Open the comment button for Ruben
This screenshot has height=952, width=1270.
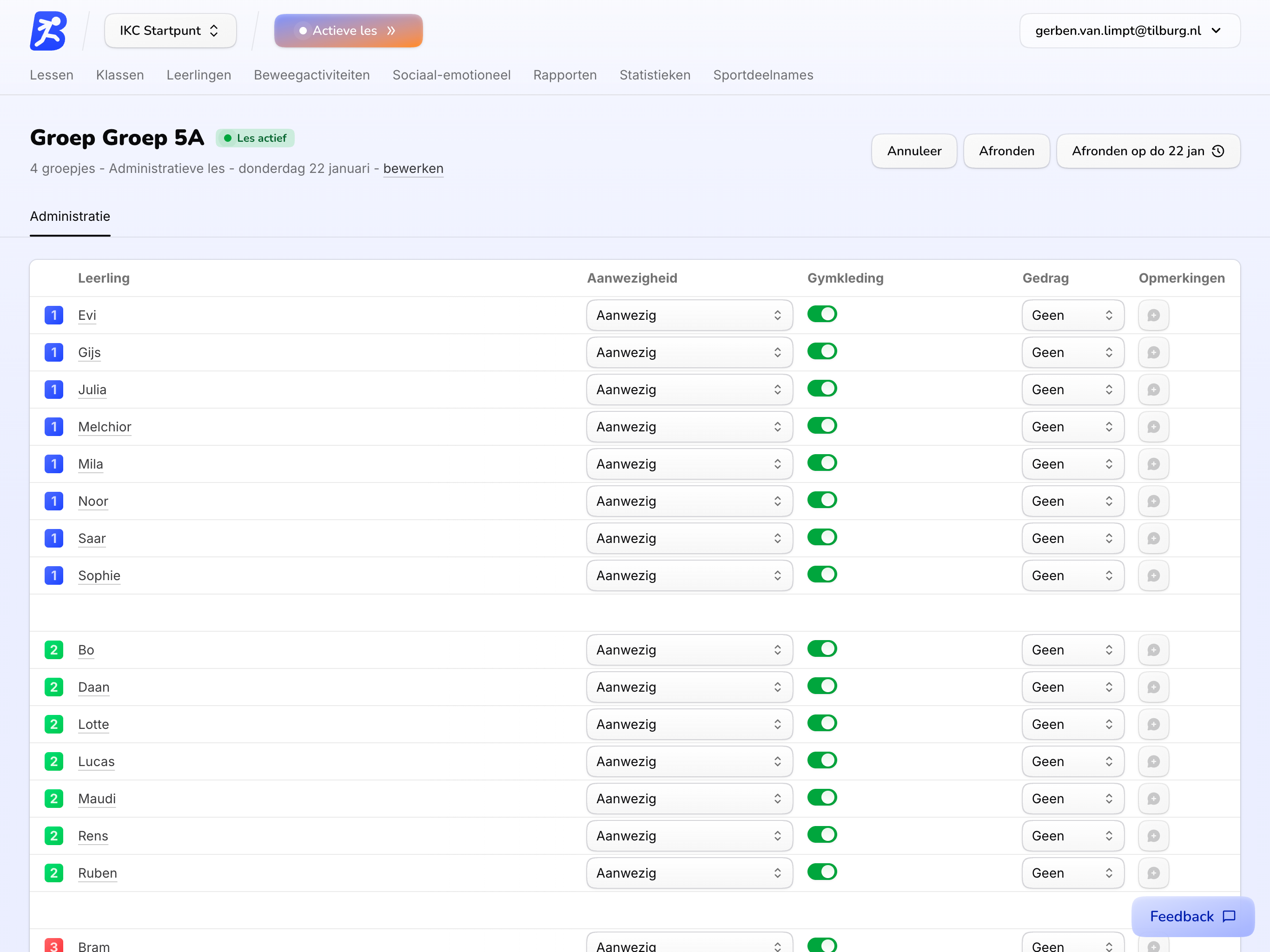(x=1153, y=873)
